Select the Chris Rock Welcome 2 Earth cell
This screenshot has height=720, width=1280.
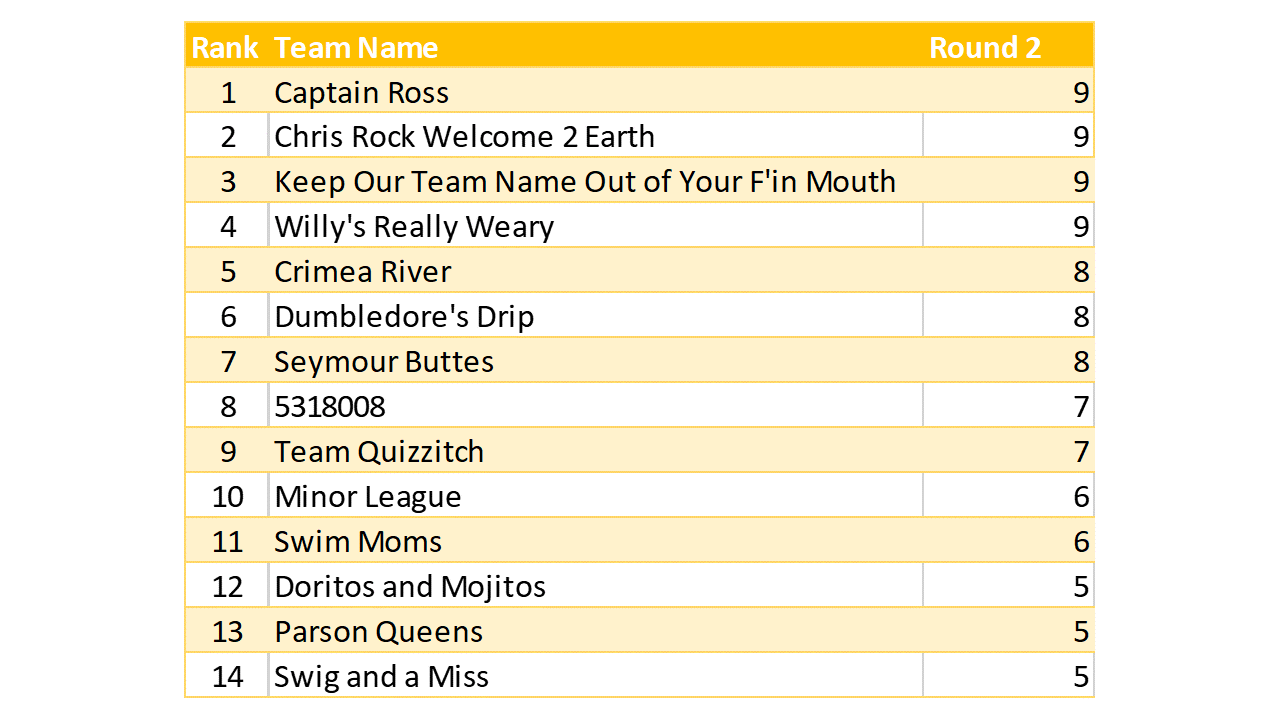click(464, 136)
